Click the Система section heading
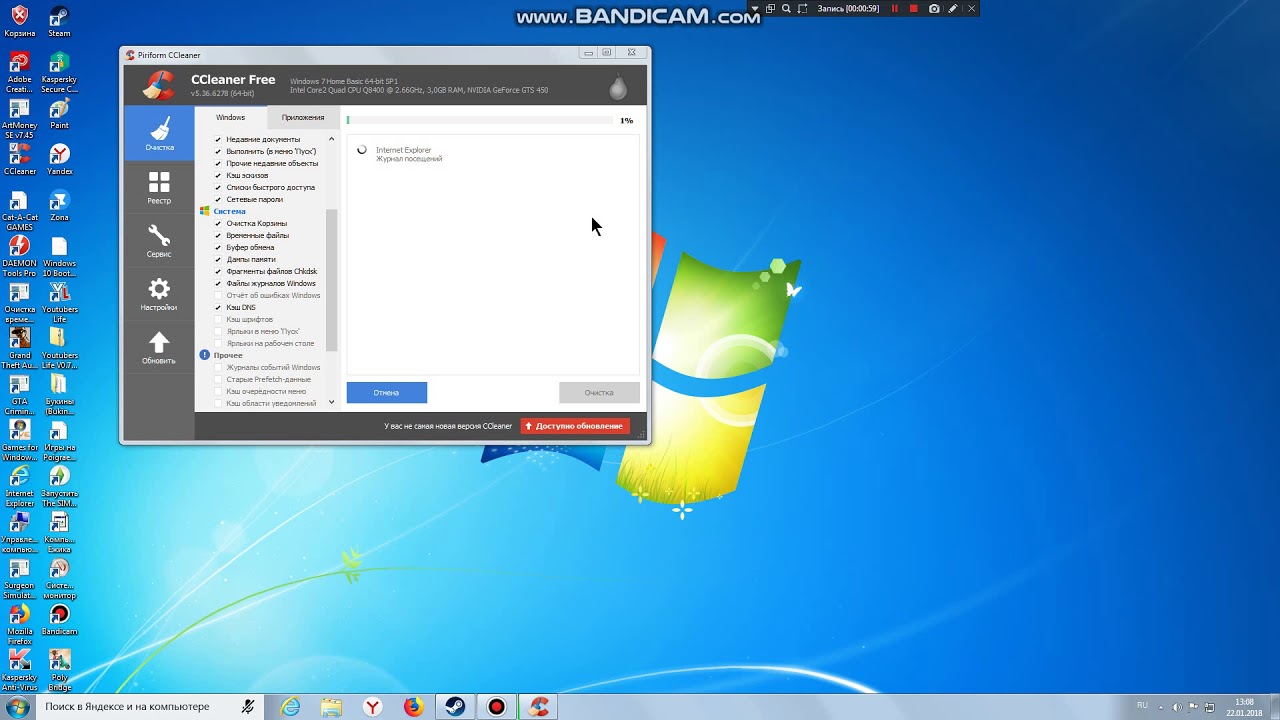The image size is (1280, 720). [229, 212]
